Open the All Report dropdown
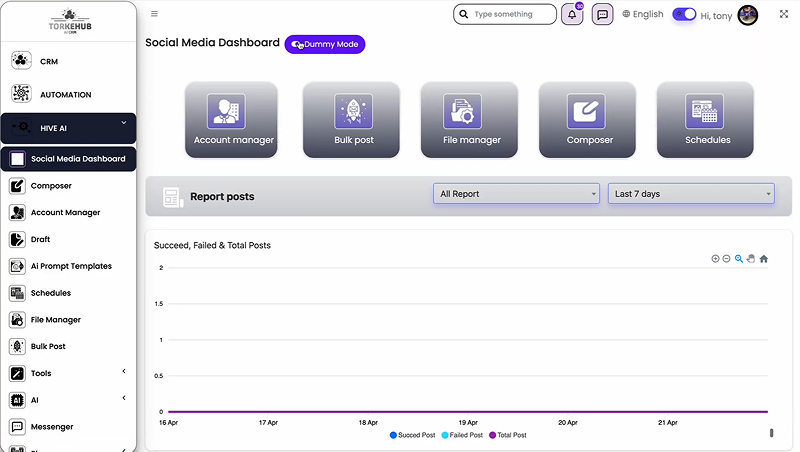The height and width of the screenshot is (452, 800). click(516, 194)
